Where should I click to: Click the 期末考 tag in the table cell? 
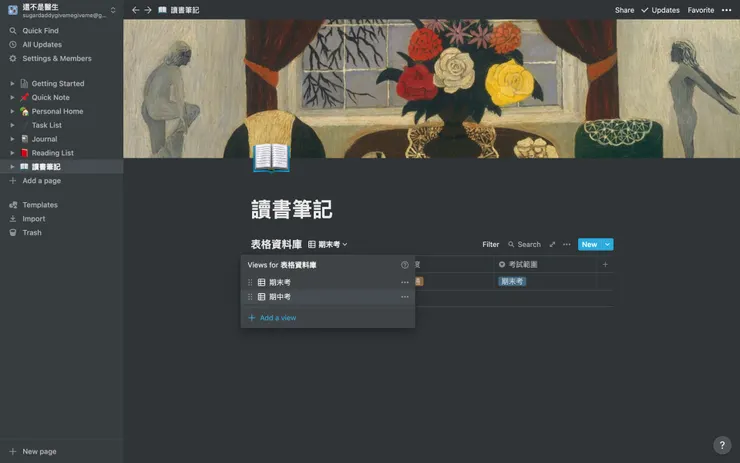click(x=512, y=282)
